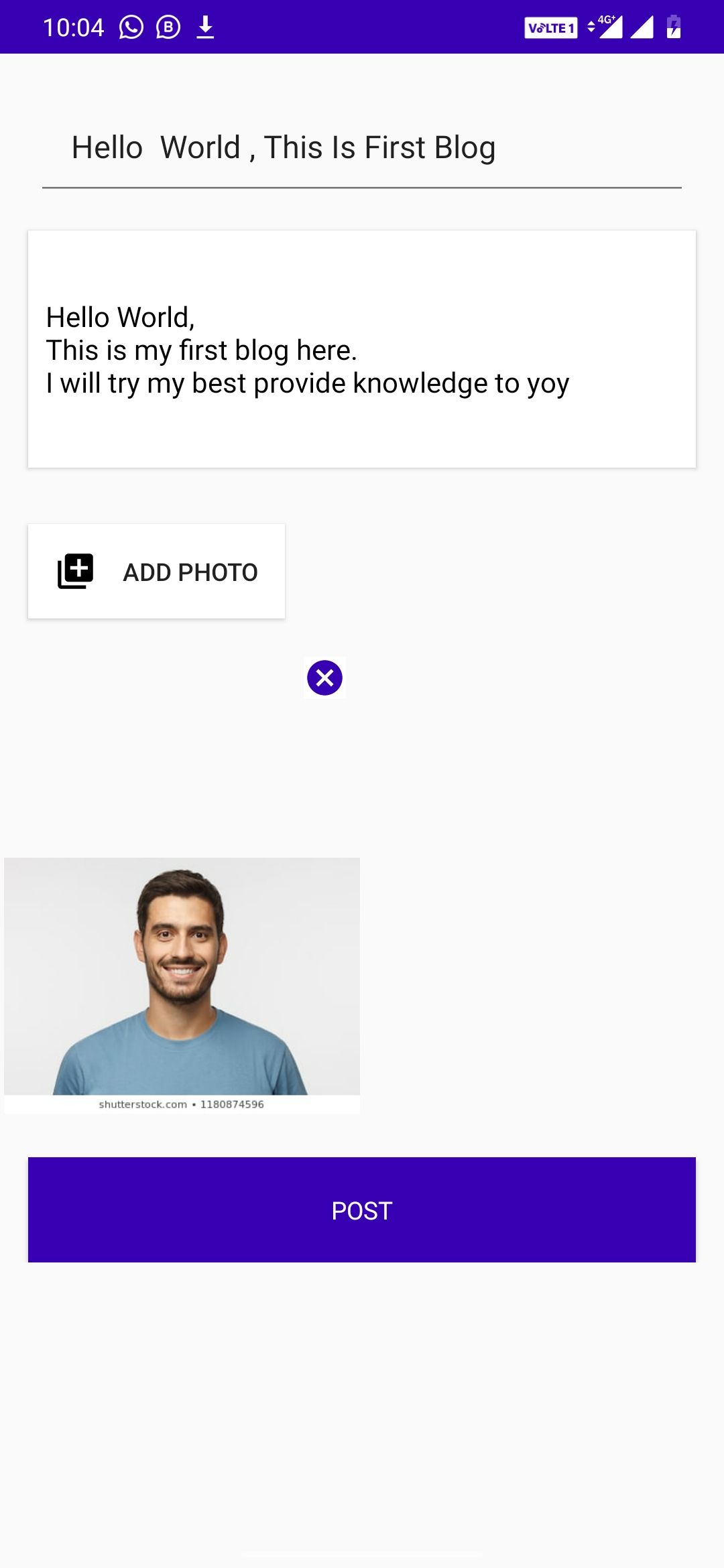
Task: Click the ADD PHOTO button label
Action: tap(190, 572)
